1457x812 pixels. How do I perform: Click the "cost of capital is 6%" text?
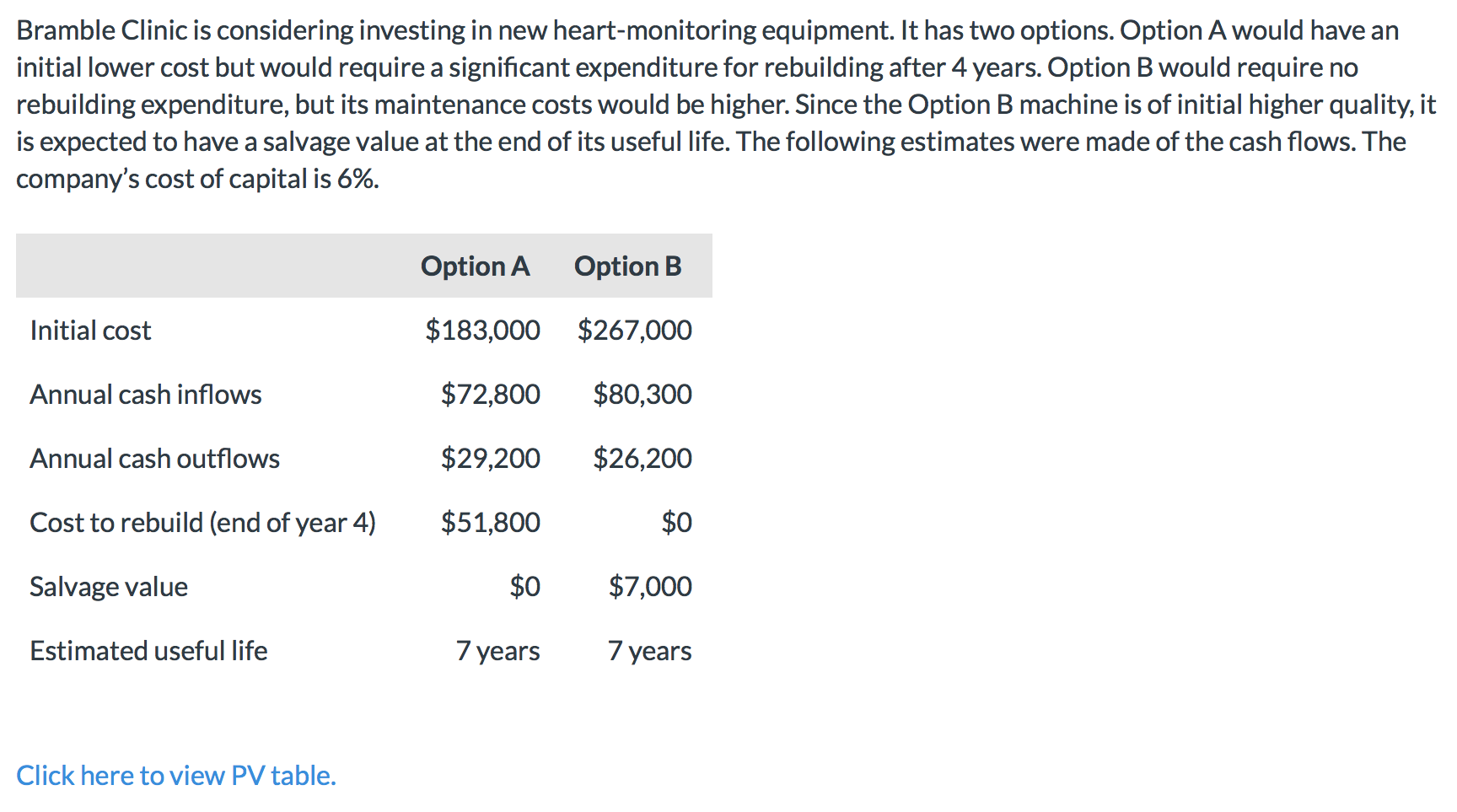tap(261, 179)
